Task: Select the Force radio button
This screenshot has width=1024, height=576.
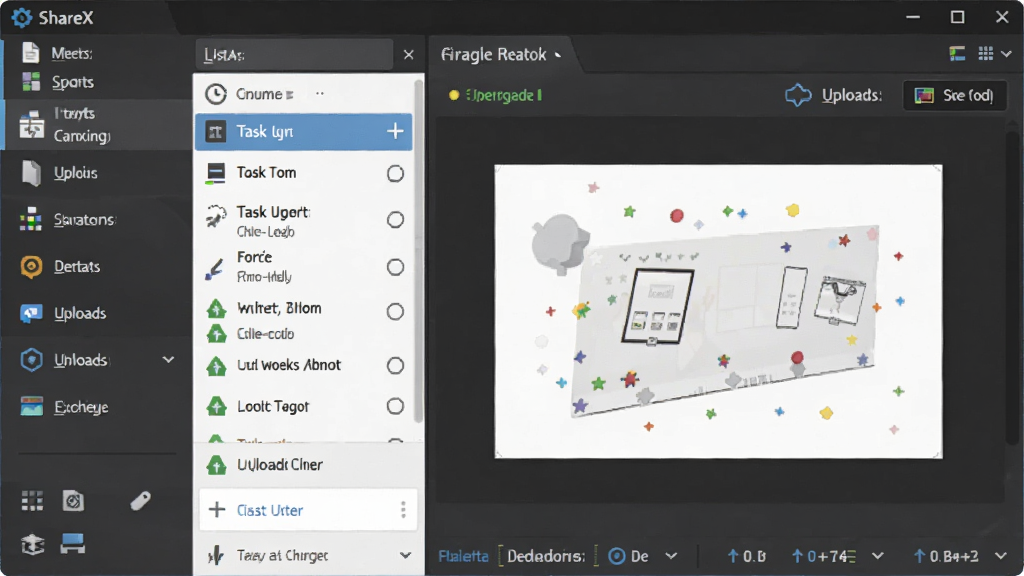Action: (x=395, y=267)
